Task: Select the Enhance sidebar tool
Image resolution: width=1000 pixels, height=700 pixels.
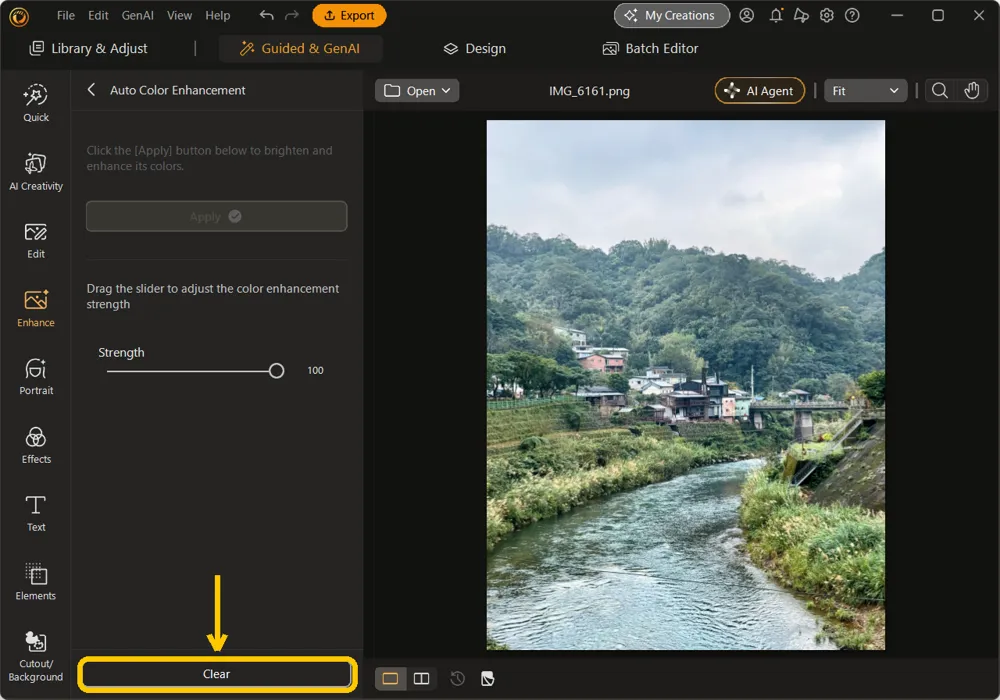Action: point(36,309)
